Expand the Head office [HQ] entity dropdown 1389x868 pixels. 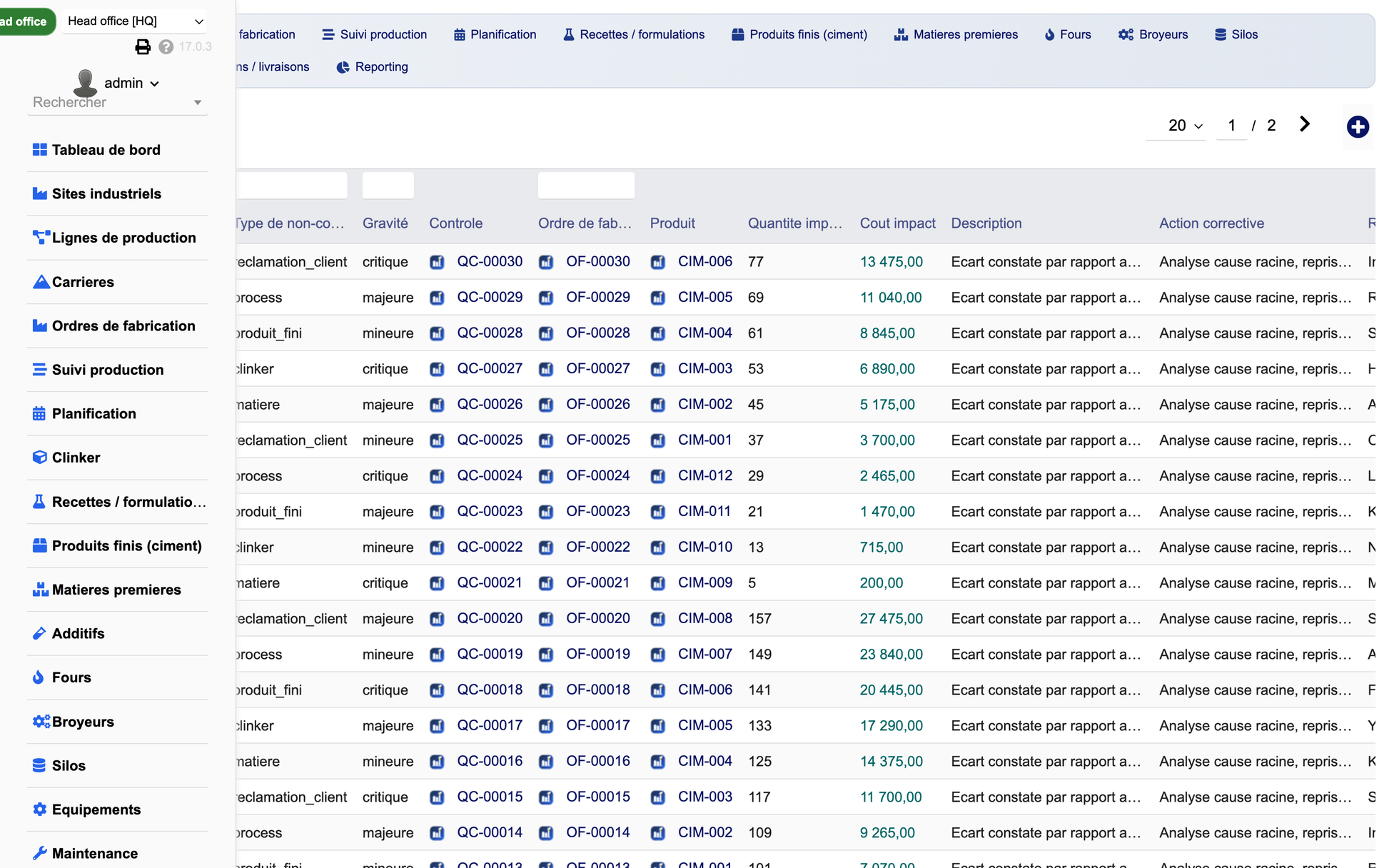[x=135, y=21]
